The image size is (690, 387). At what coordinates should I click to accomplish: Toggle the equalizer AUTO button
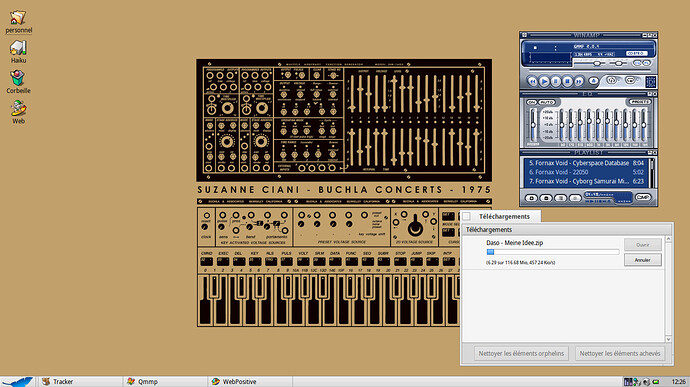[x=547, y=102]
